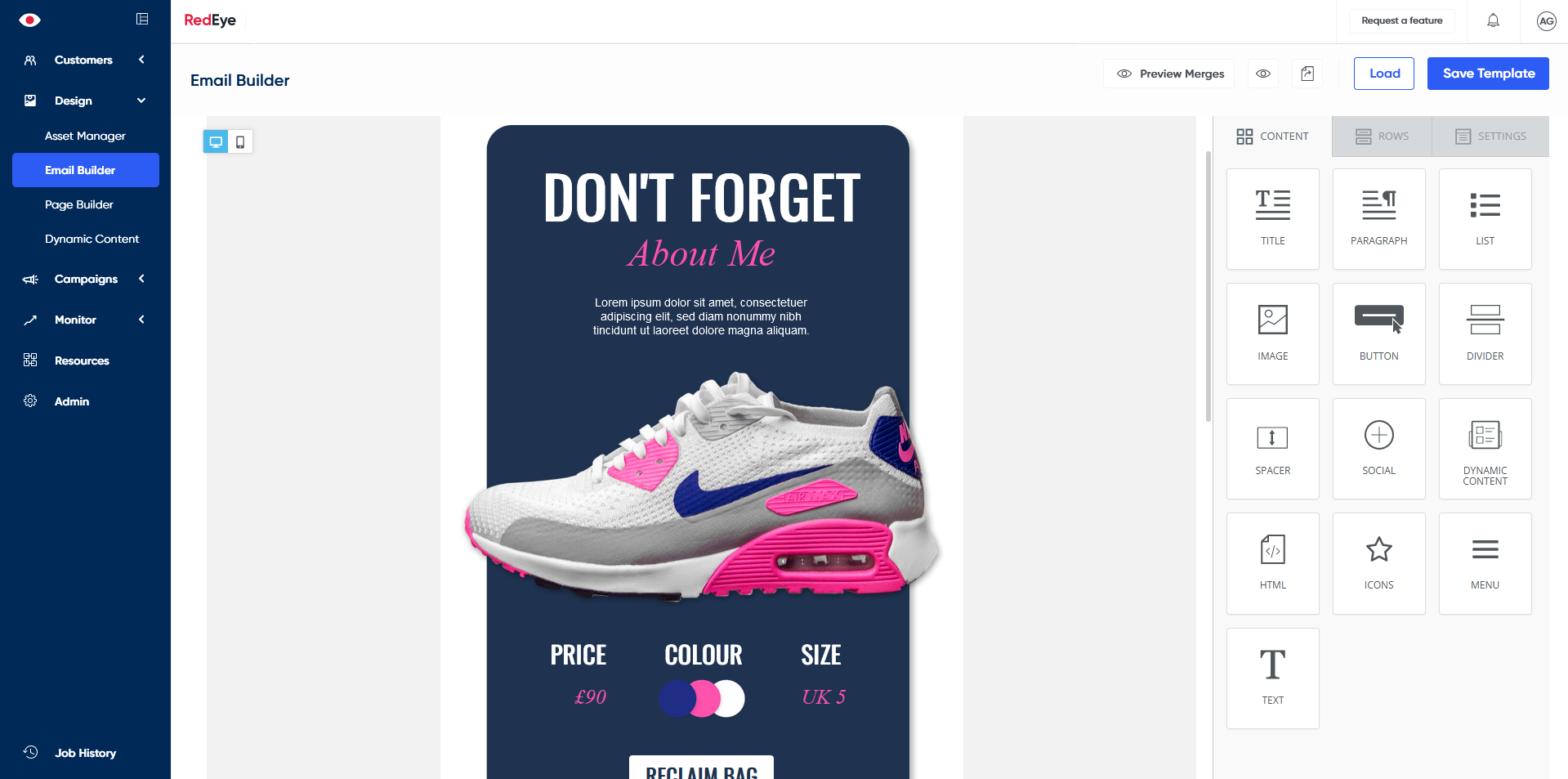Select the Social content block

pyautogui.click(x=1379, y=449)
